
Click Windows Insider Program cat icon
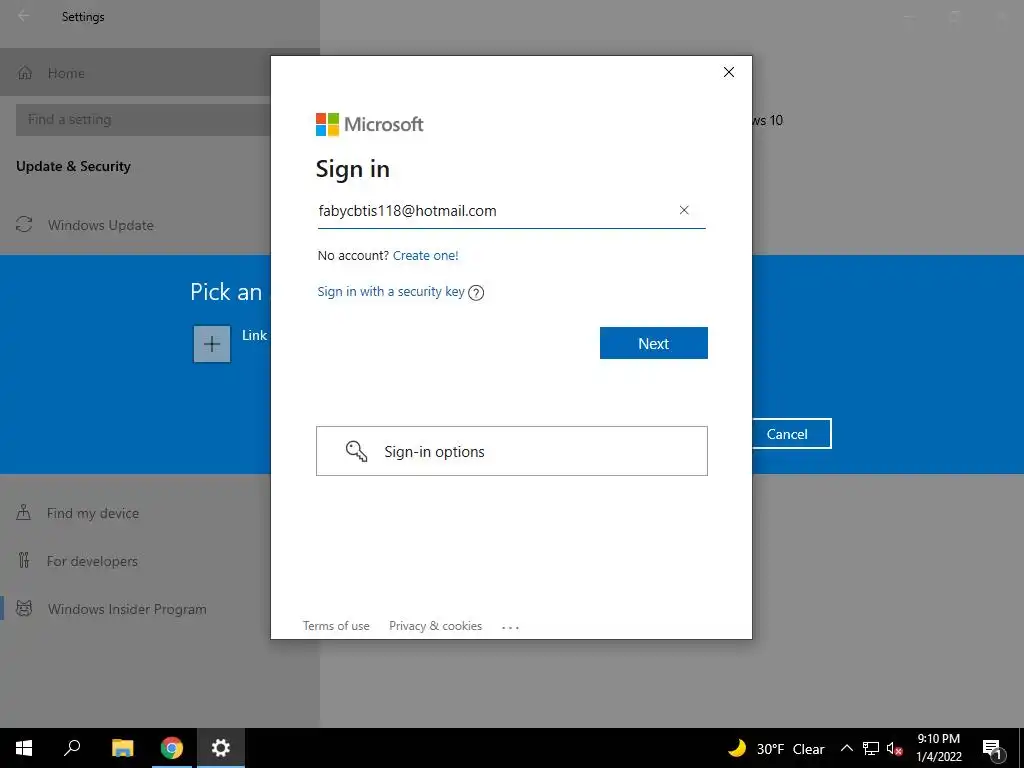(24, 609)
